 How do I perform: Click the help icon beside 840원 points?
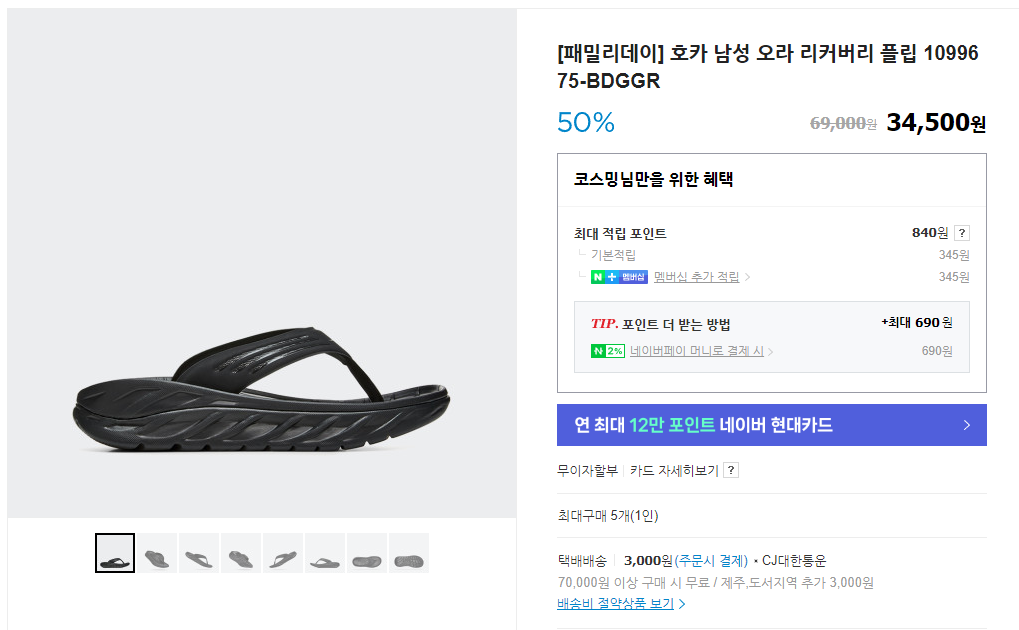962,233
